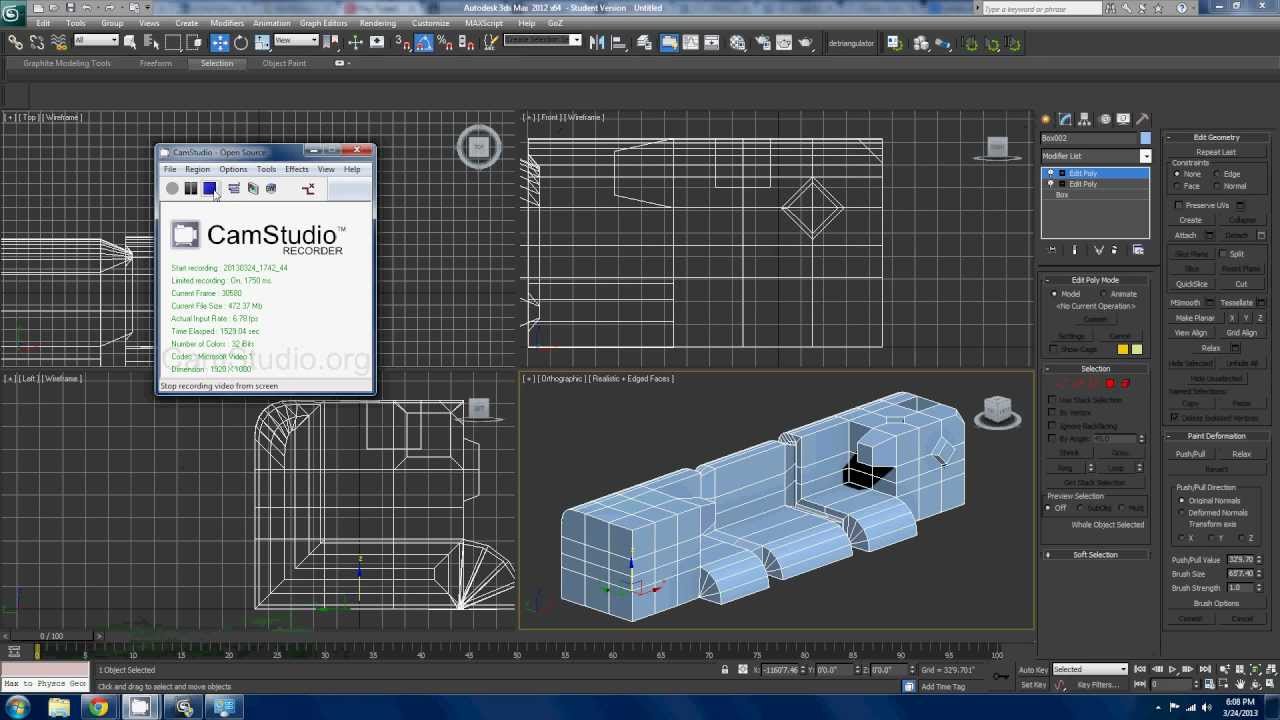The height and width of the screenshot is (720, 1280).
Task: Open the Selected key filter dropdown
Action: [x=1090, y=669]
